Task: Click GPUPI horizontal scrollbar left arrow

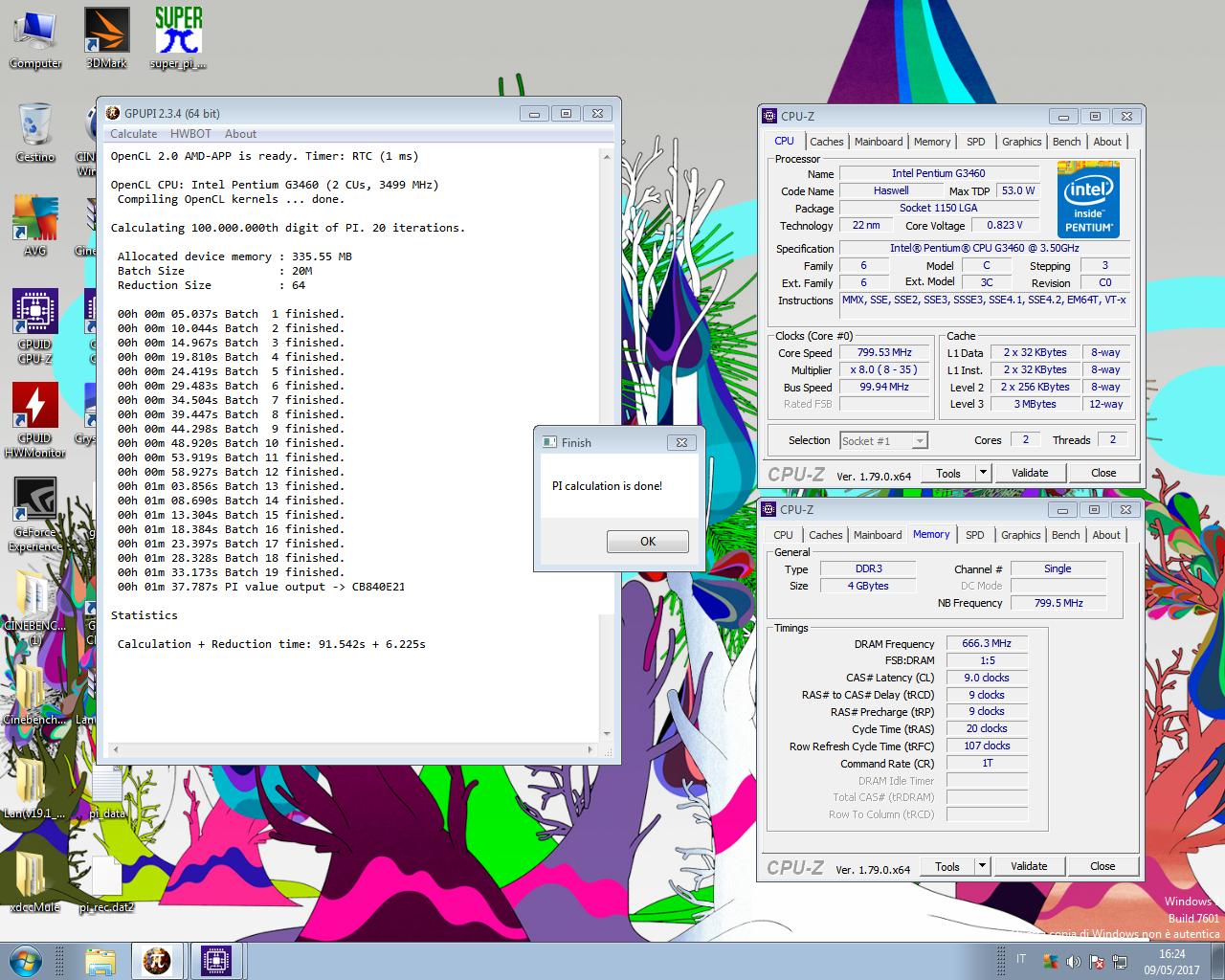Action: [115, 748]
